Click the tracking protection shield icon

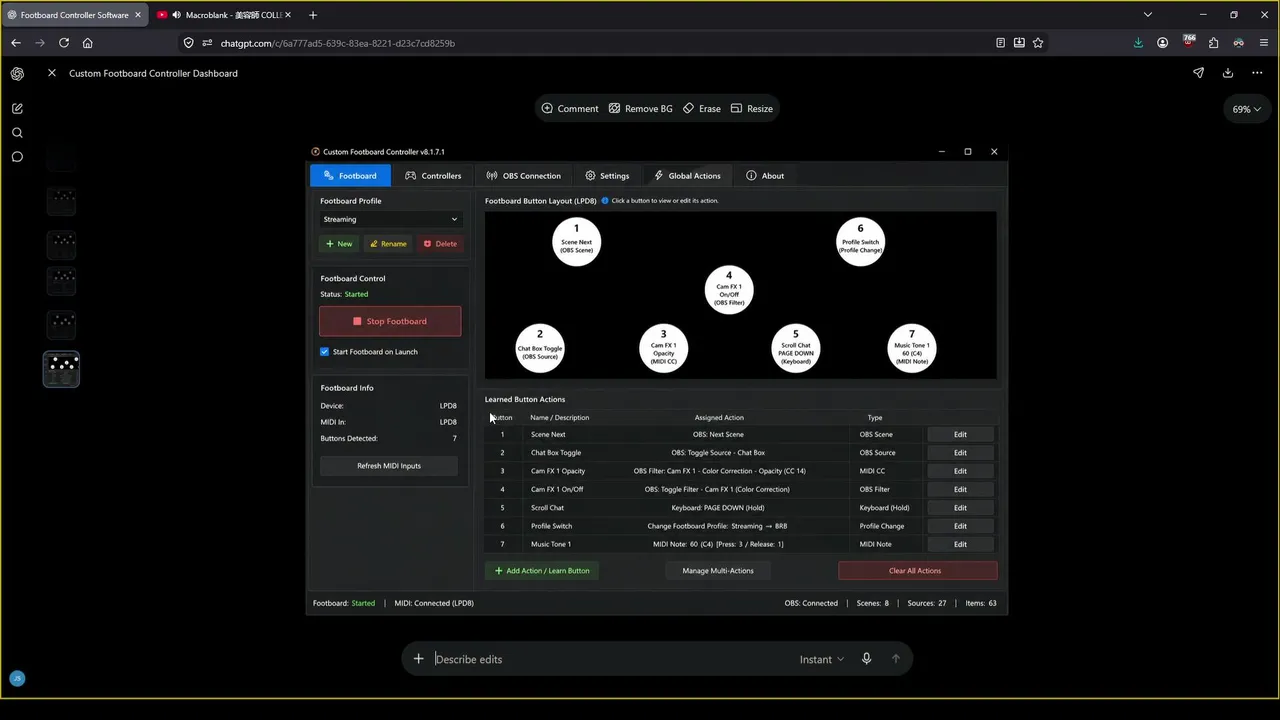click(189, 43)
